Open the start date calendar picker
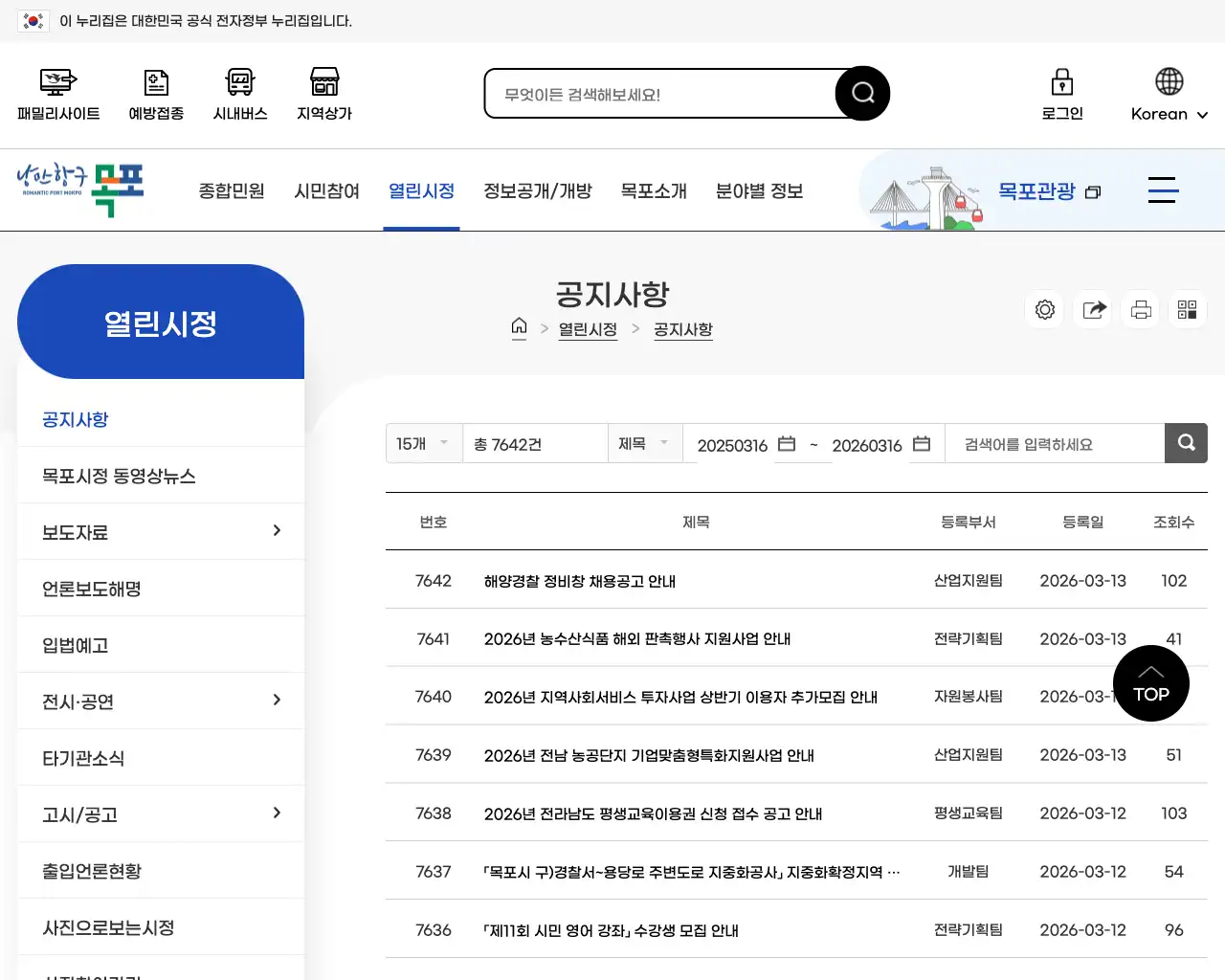Screen dimensions: 1225x980 click(786, 443)
